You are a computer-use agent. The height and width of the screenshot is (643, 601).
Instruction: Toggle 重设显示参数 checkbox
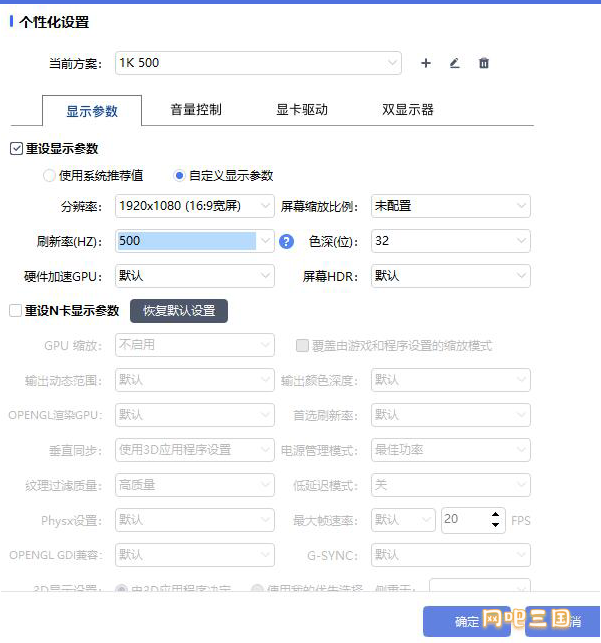coord(16,148)
